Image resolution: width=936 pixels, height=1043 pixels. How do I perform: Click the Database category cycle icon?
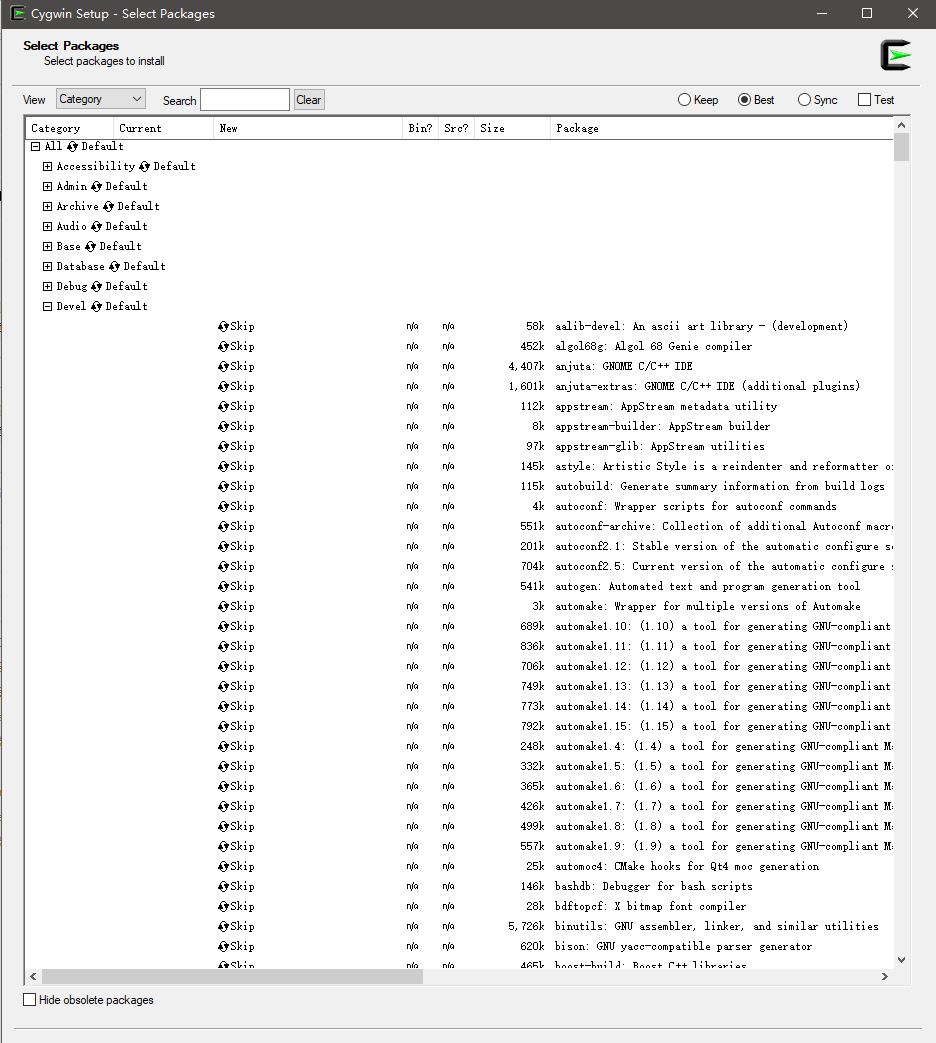[114, 266]
